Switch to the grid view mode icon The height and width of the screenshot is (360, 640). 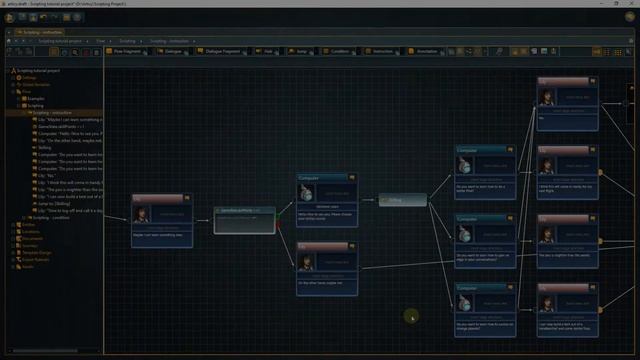tap(618, 52)
